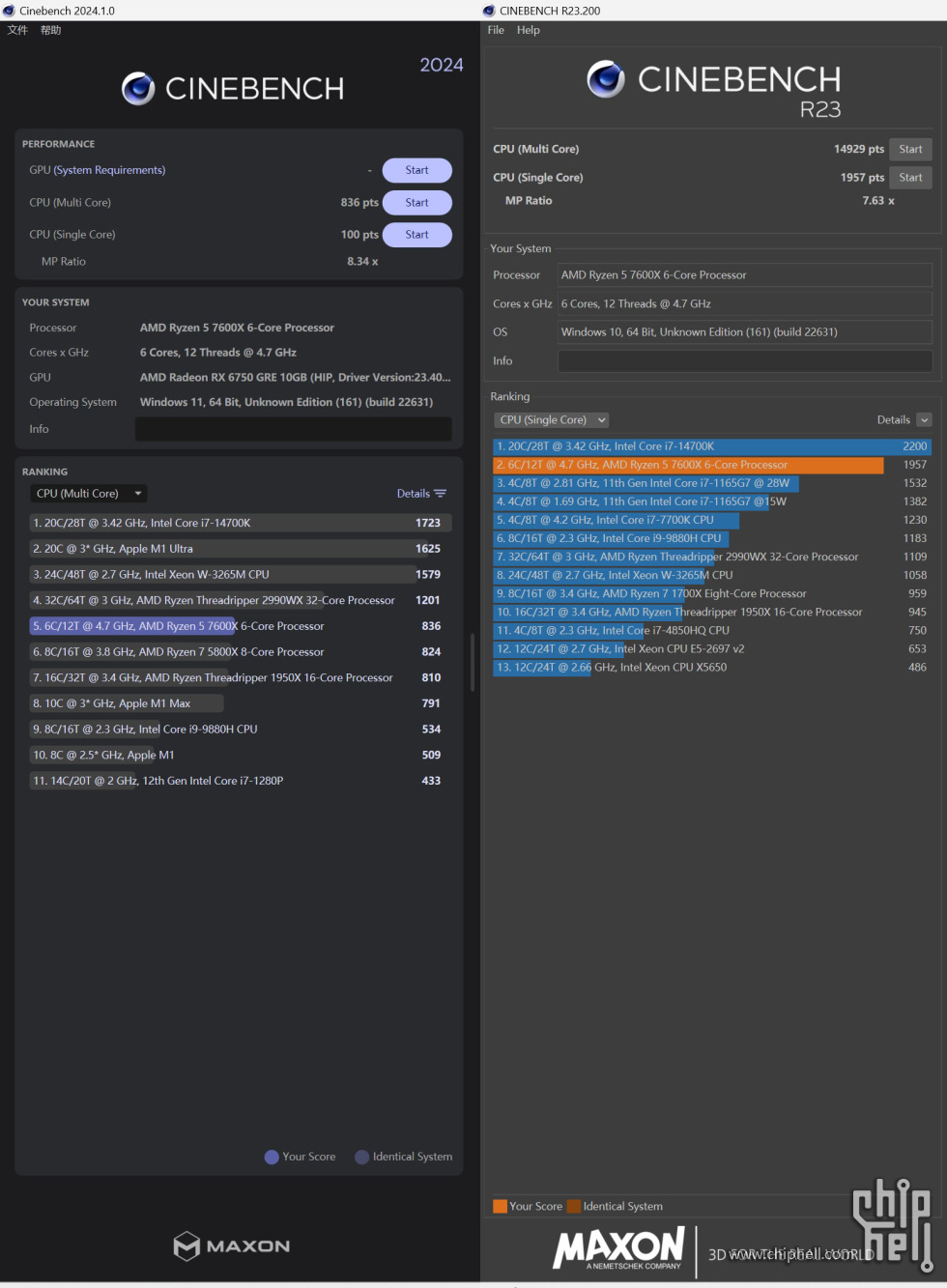947x1288 pixels.
Task: Select the orange Ryzen 5 7600X row in R23
Action: (712, 465)
